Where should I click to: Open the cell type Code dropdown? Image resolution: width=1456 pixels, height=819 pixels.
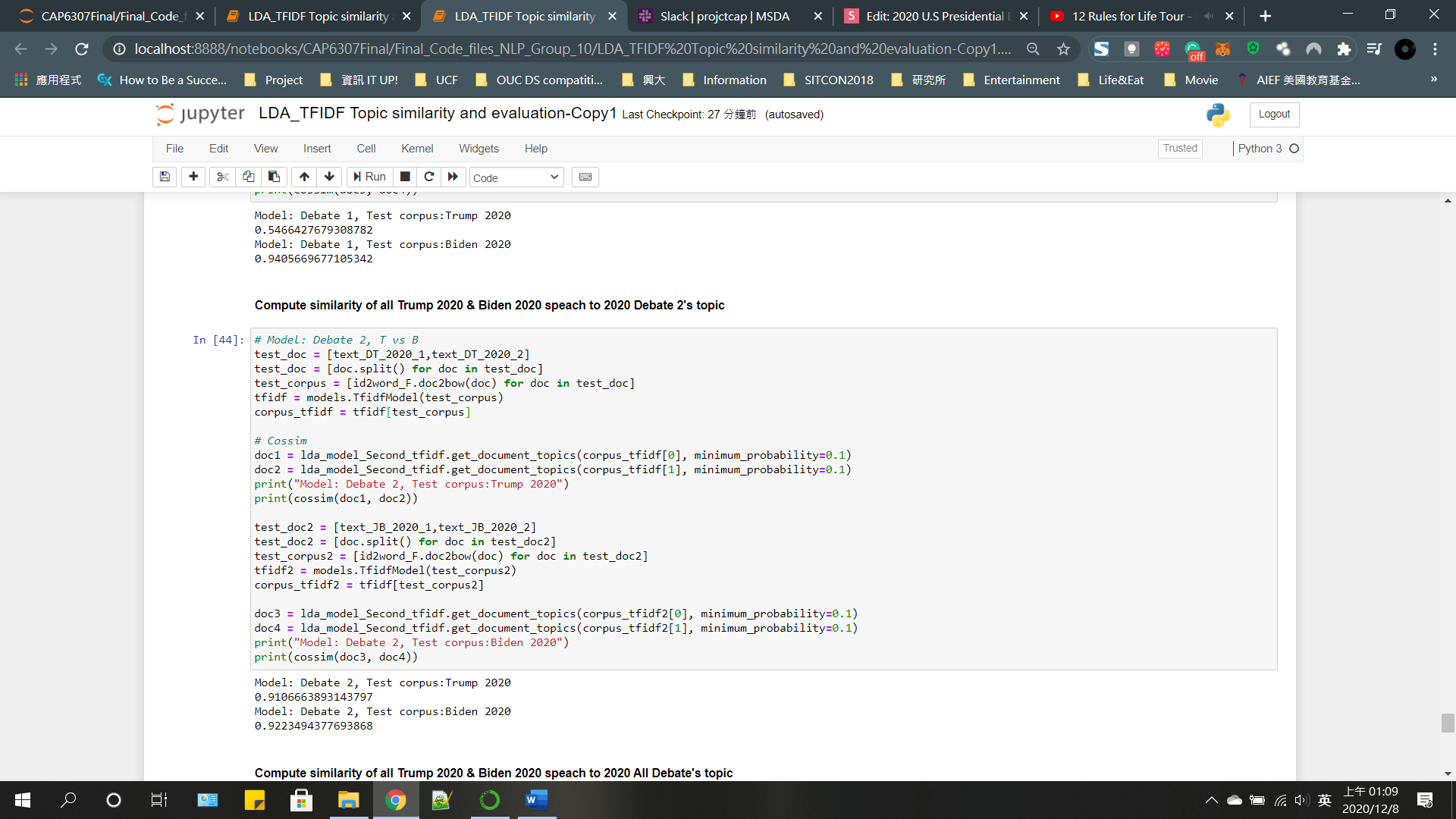(x=516, y=177)
